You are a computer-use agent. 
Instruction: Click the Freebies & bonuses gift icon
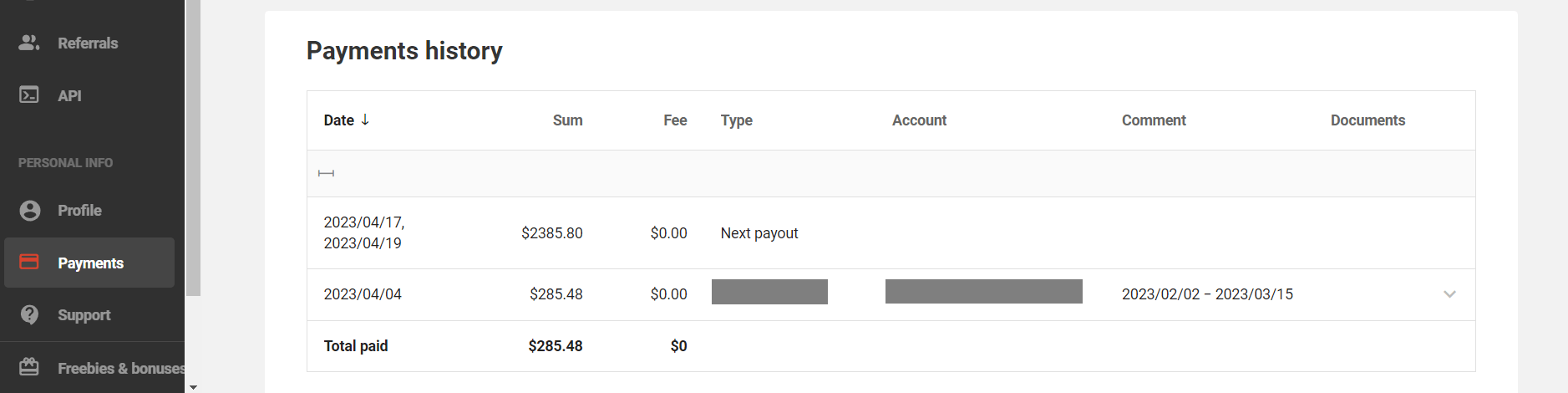coord(29,367)
